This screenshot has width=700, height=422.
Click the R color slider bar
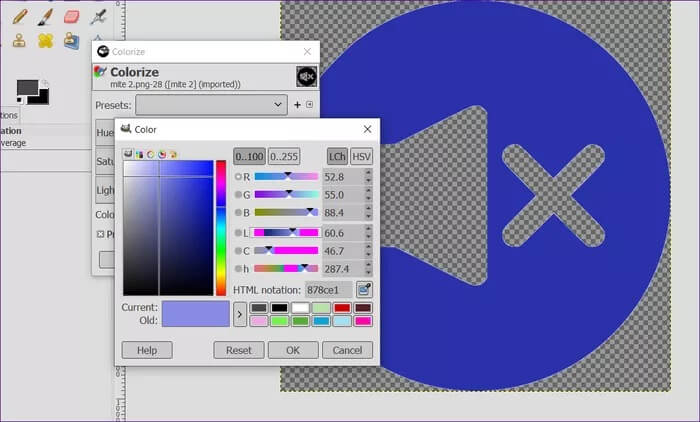[x=286, y=176]
